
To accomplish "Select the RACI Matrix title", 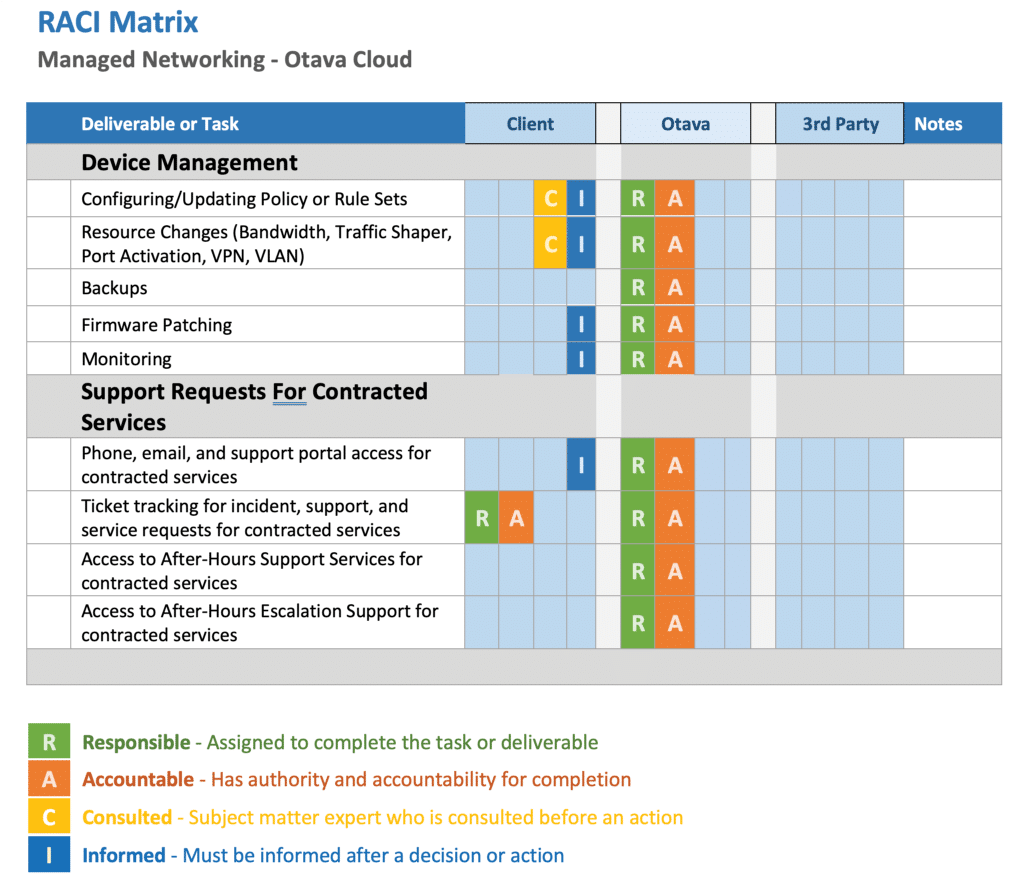I will click(x=118, y=22).
